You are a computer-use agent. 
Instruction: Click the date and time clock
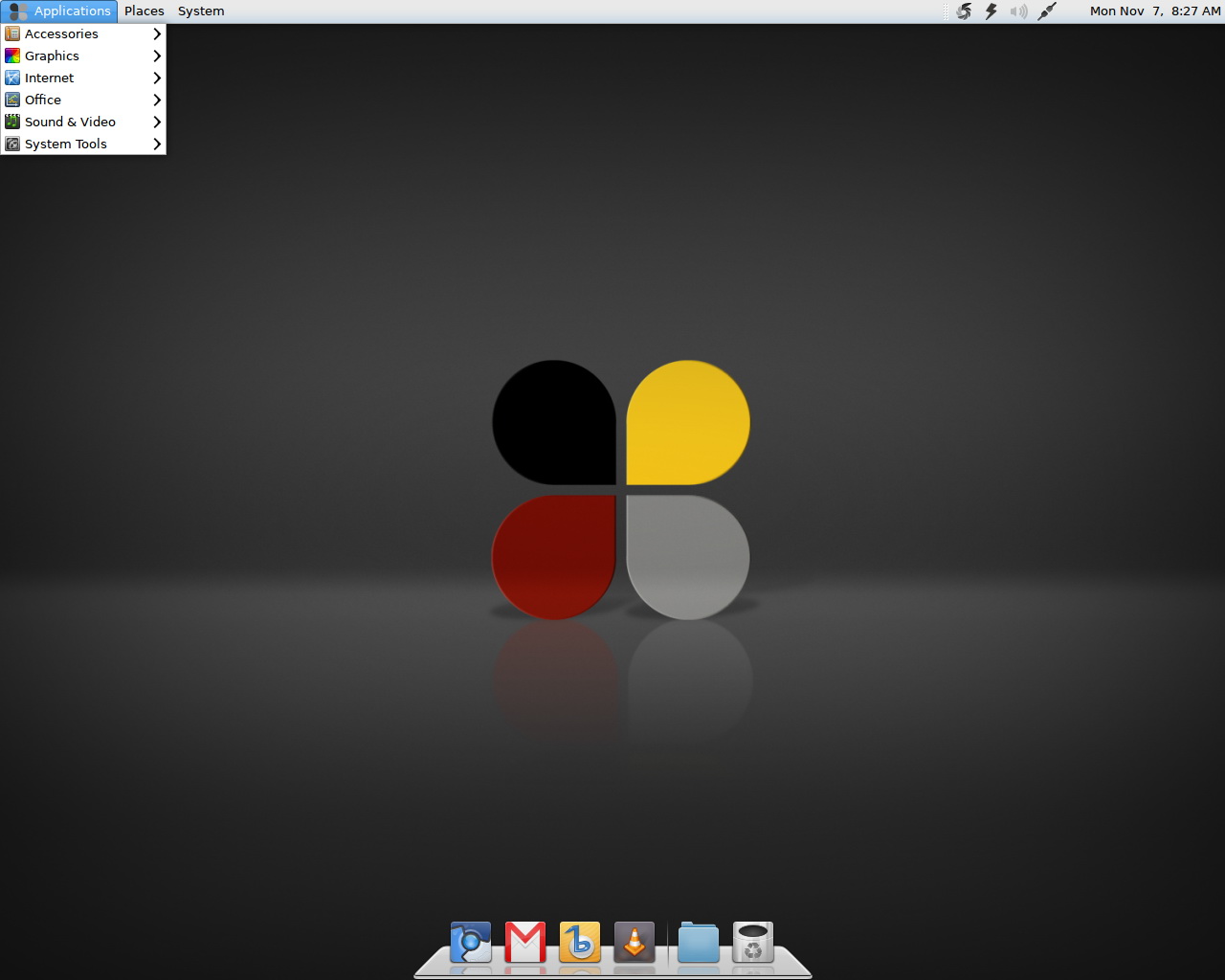pyautogui.click(x=1154, y=11)
